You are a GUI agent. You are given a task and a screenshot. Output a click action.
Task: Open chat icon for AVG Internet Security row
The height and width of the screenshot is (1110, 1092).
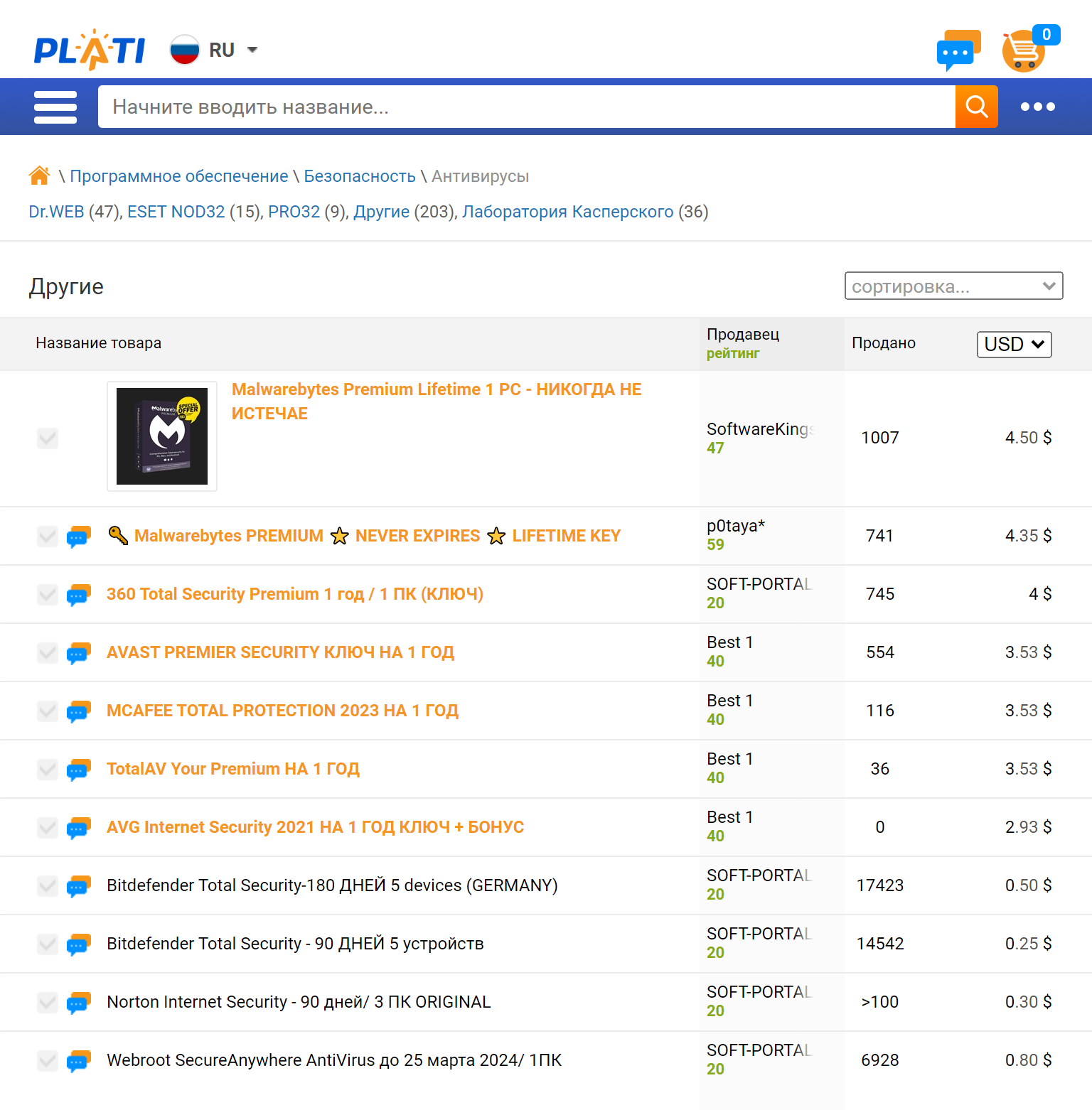point(79,828)
